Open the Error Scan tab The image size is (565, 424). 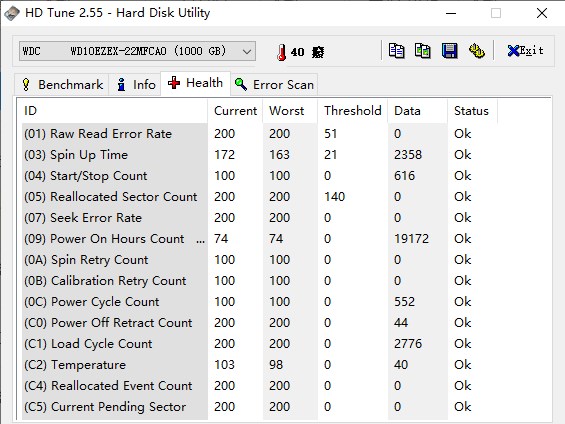(x=274, y=85)
